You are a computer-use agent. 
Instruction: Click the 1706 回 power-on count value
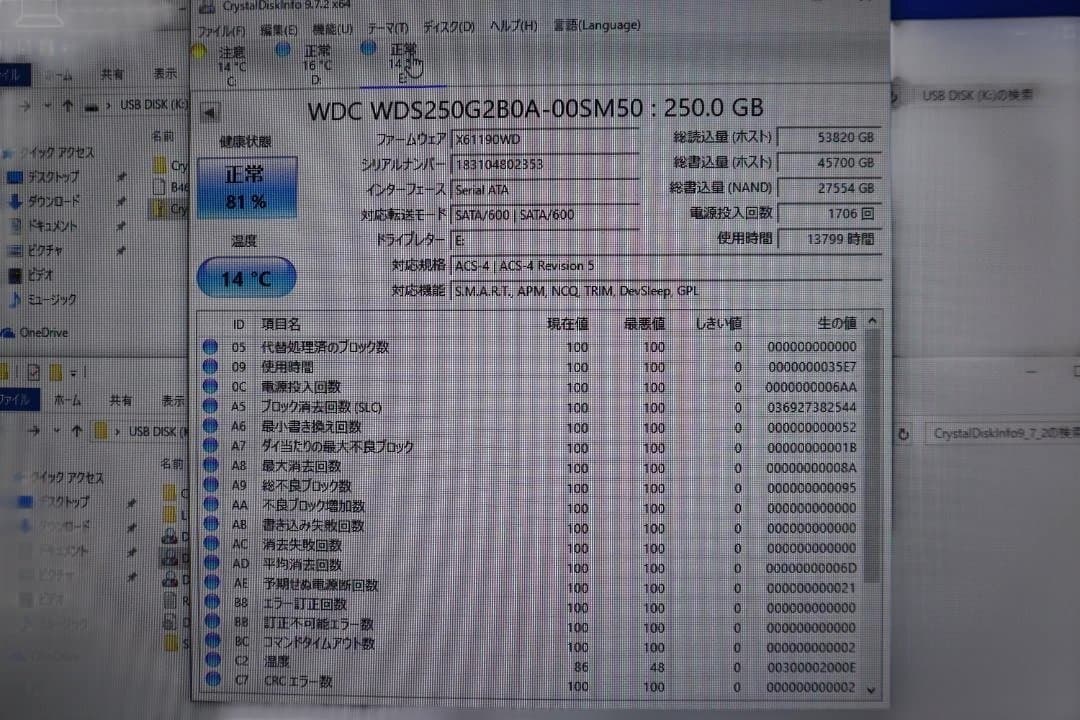(829, 214)
